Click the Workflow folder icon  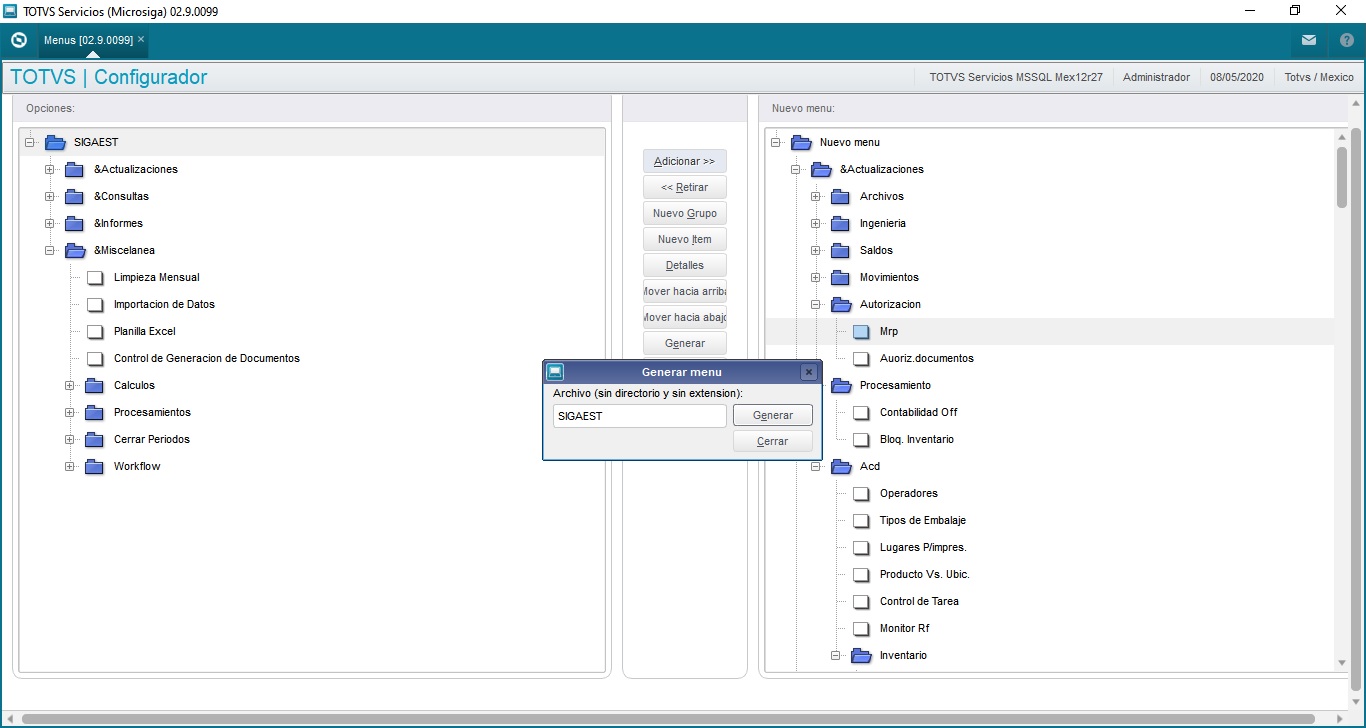95,466
